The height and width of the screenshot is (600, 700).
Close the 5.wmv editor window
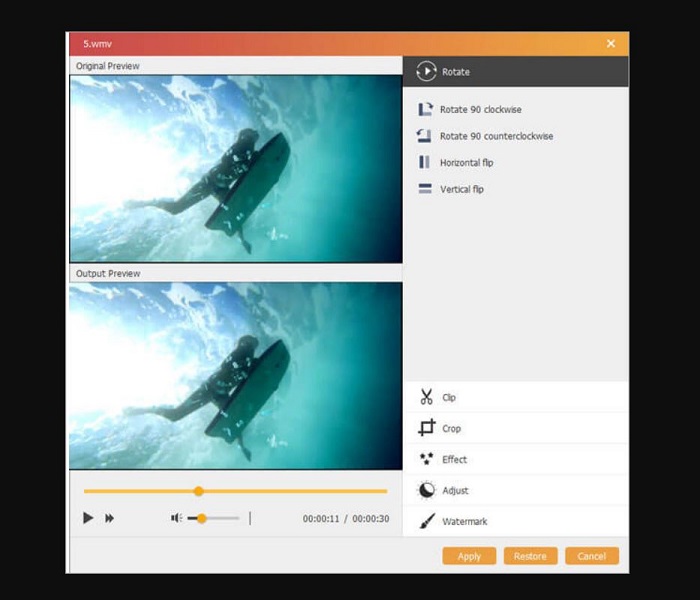point(611,43)
